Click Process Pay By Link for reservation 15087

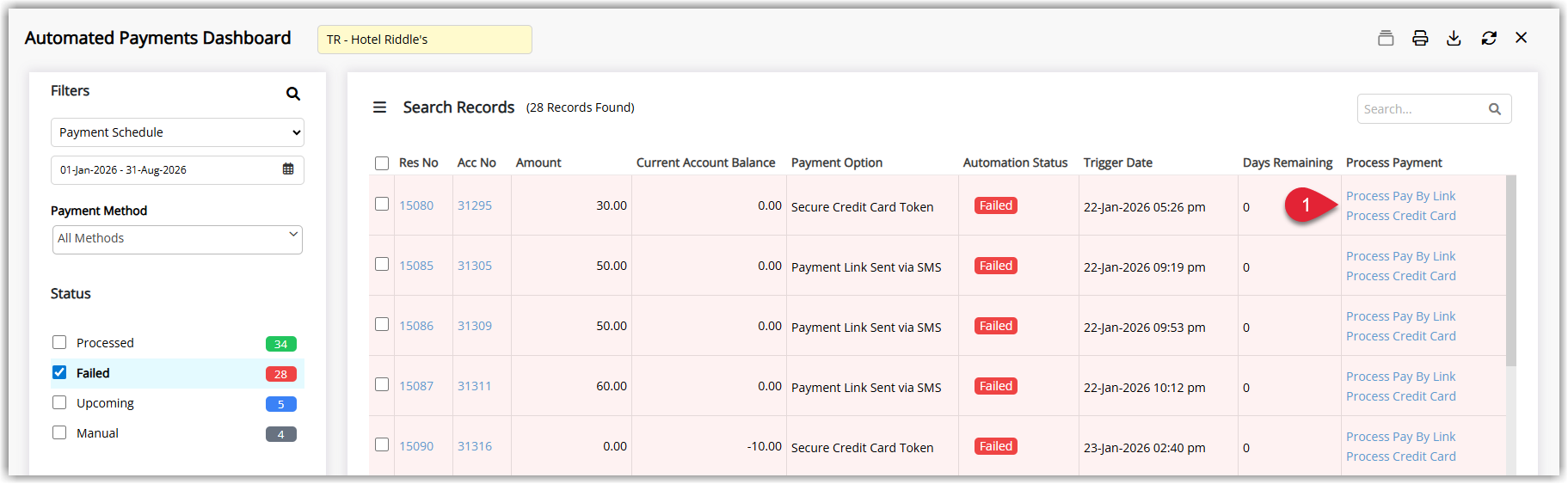click(x=1401, y=377)
